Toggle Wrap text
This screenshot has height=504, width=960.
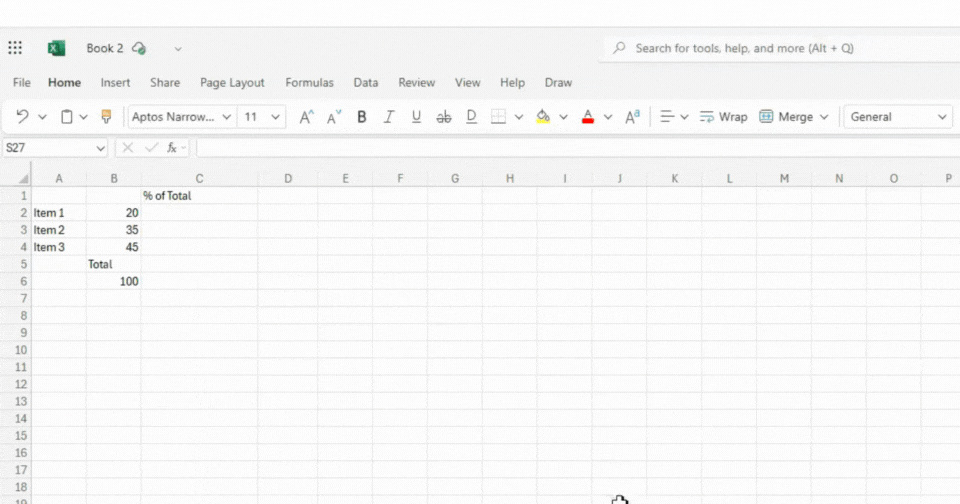click(x=723, y=116)
